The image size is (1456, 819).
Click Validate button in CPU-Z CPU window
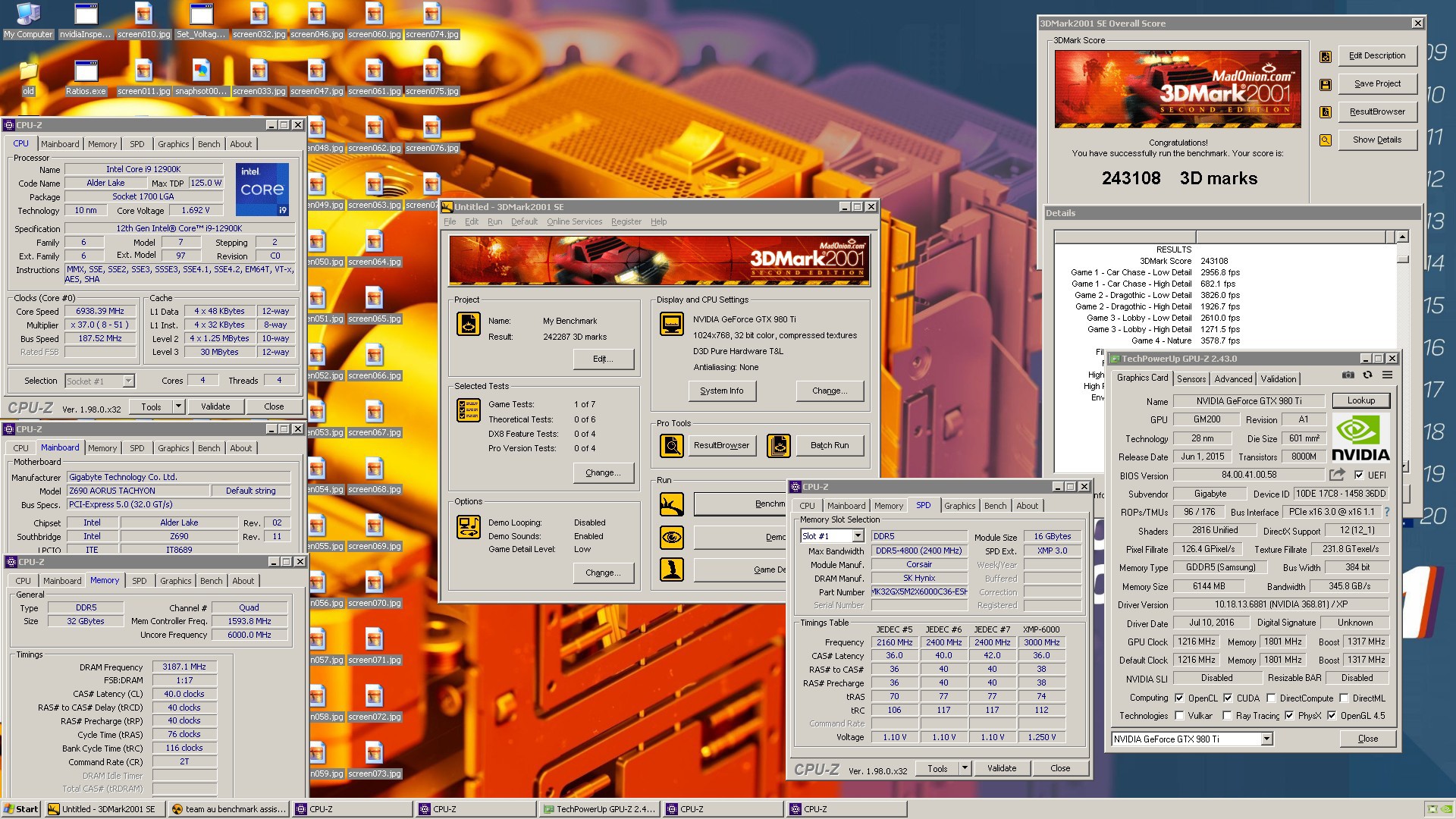[215, 406]
